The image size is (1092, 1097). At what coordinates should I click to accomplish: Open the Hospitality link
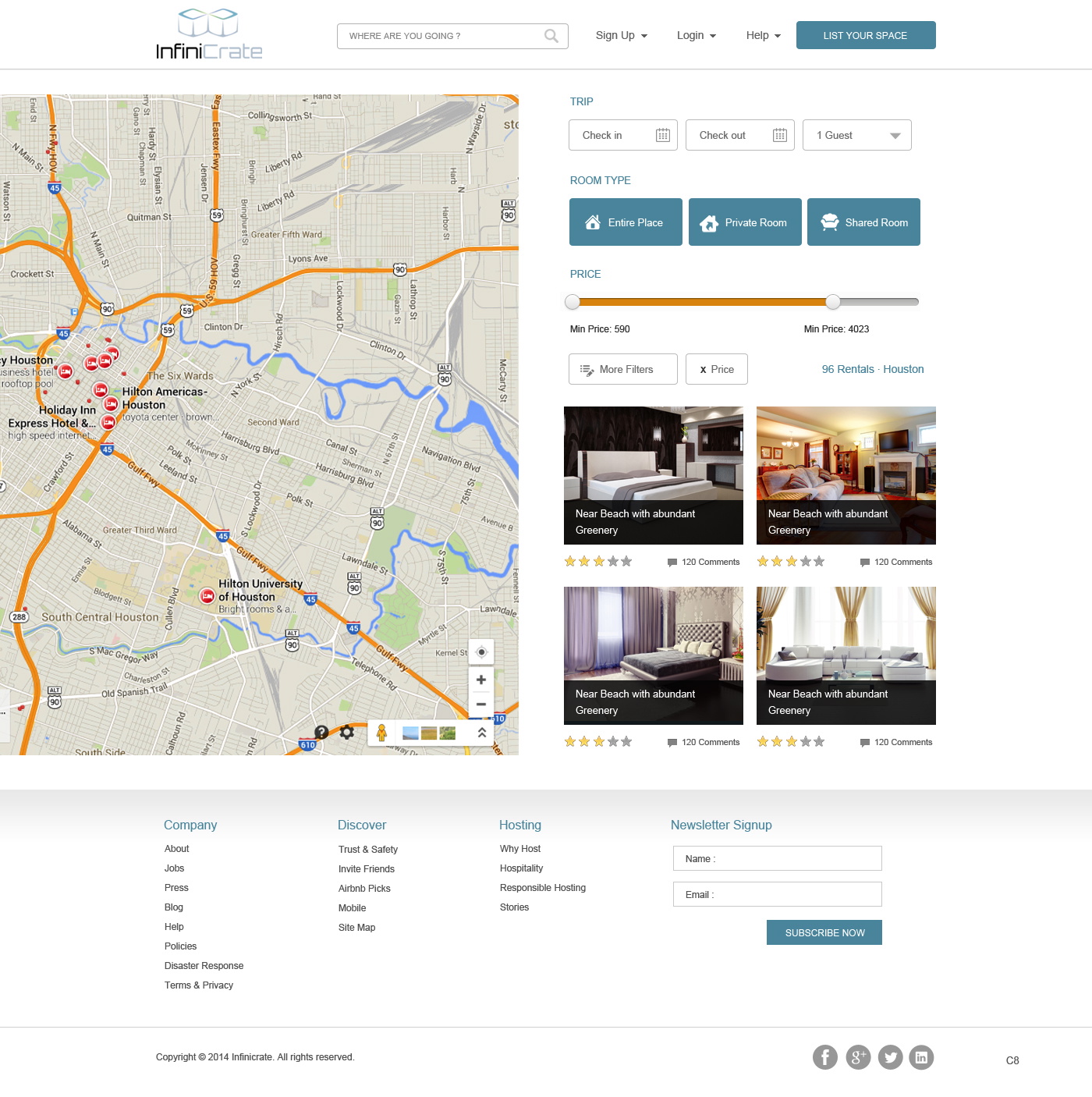tap(522, 868)
